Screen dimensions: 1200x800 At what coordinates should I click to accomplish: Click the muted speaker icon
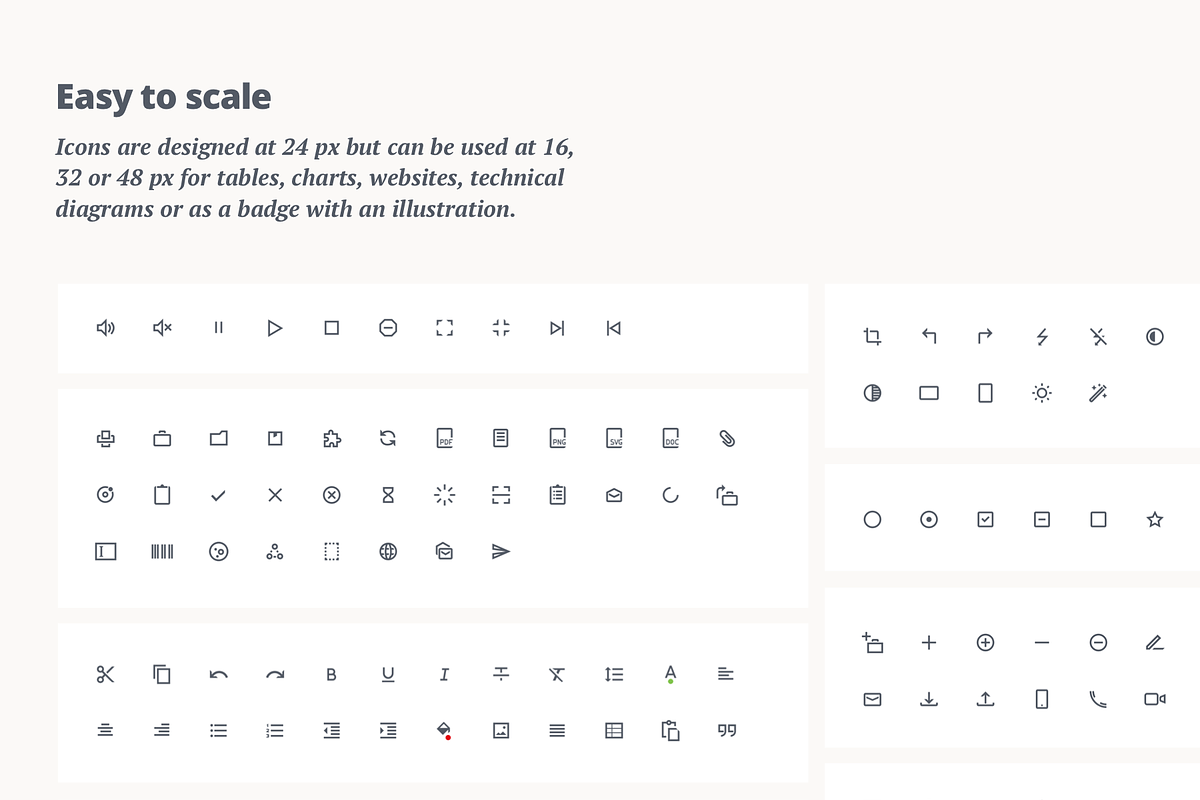point(162,328)
